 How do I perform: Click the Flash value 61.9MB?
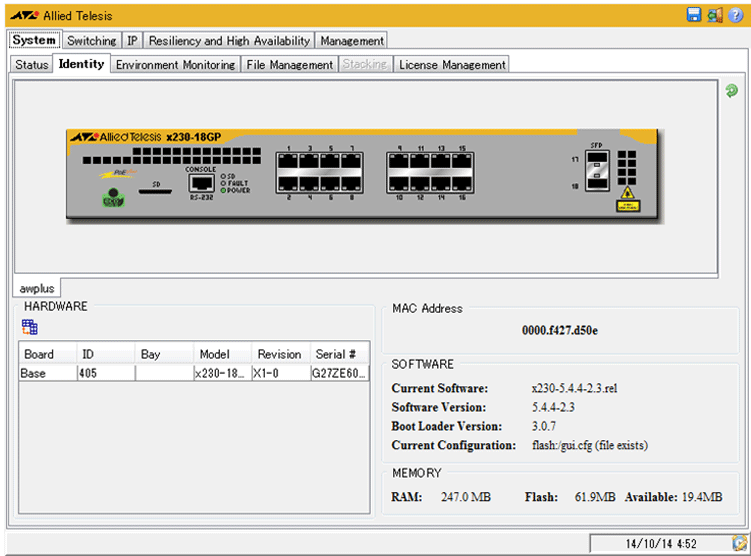[x=594, y=497]
